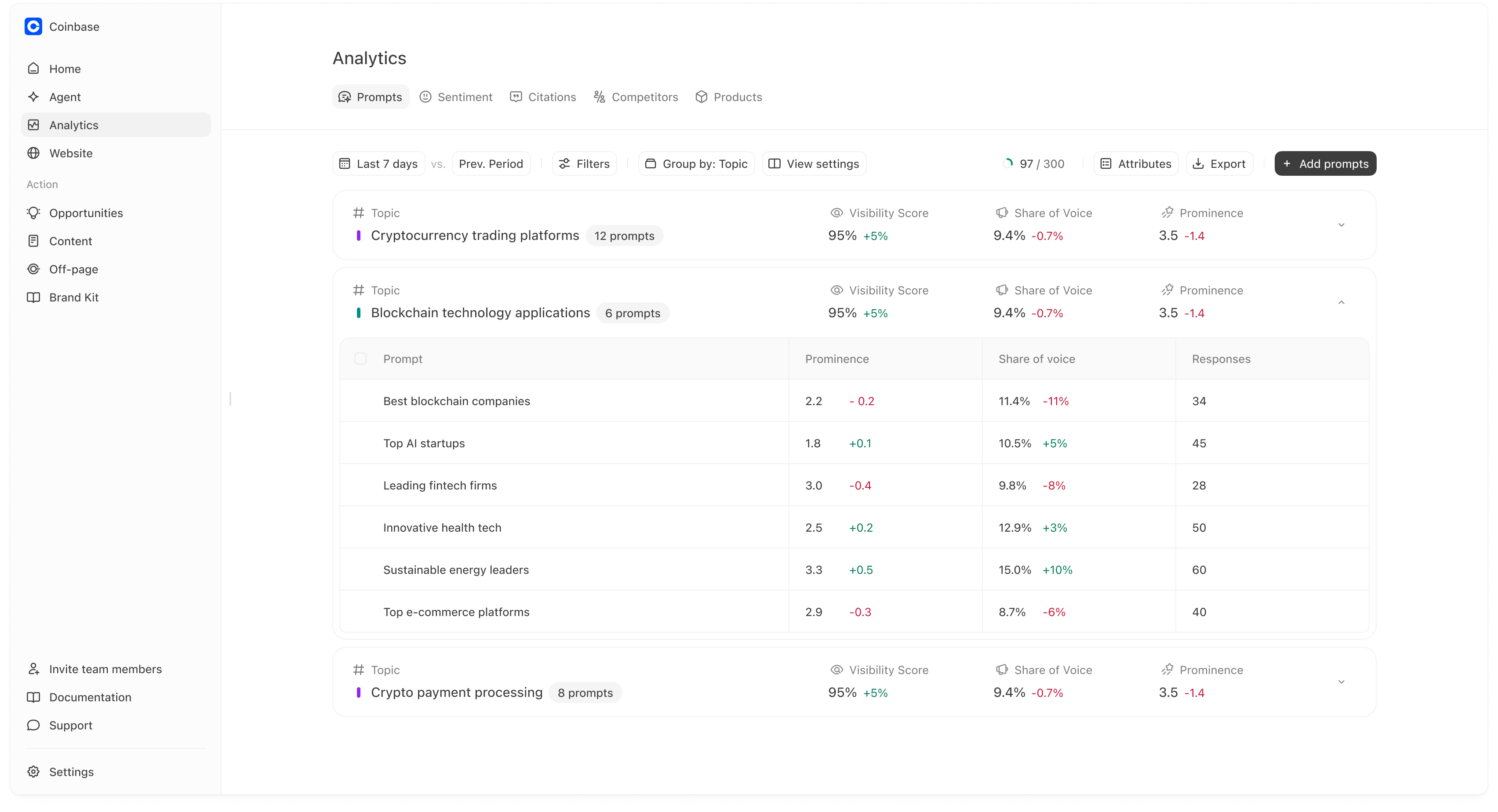Image resolution: width=1498 pixels, height=812 pixels.
Task: Open Agent from the sidebar
Action: [x=65, y=97]
